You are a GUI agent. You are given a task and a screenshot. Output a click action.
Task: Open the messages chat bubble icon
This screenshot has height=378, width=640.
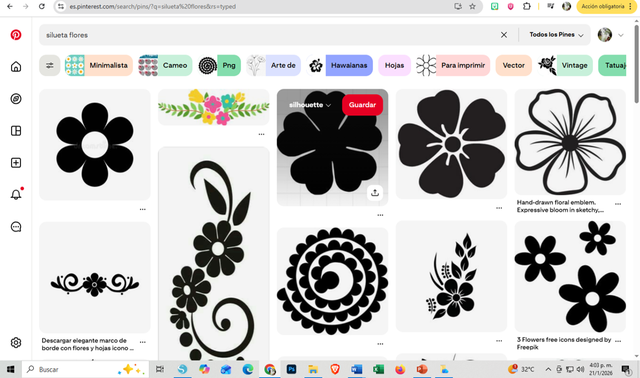click(x=16, y=227)
